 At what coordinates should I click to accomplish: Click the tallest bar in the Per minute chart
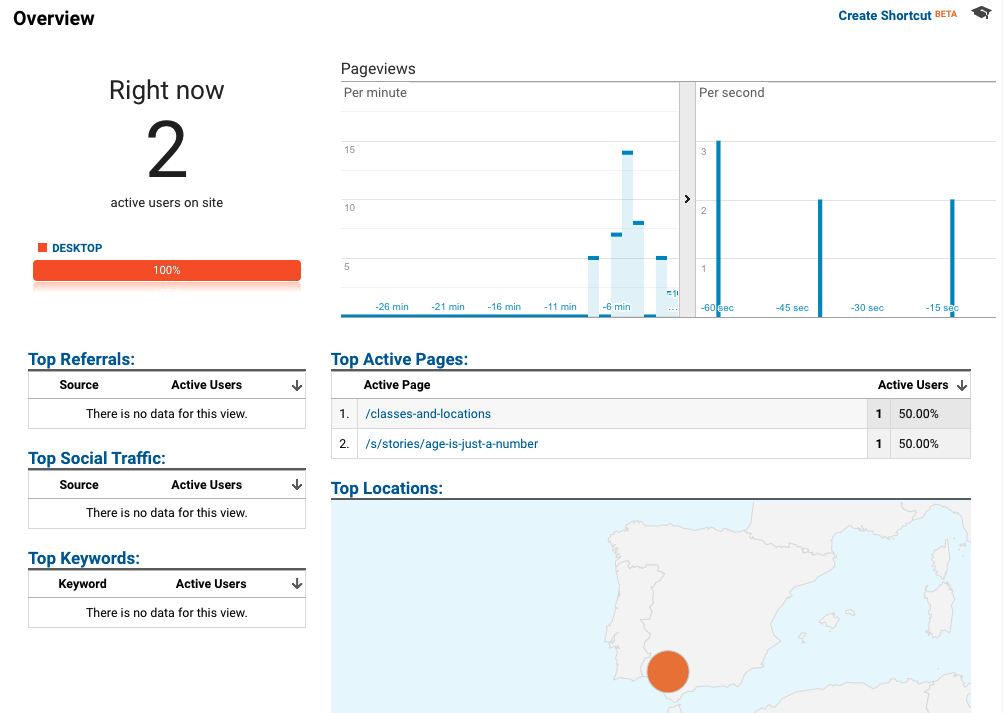[627, 200]
